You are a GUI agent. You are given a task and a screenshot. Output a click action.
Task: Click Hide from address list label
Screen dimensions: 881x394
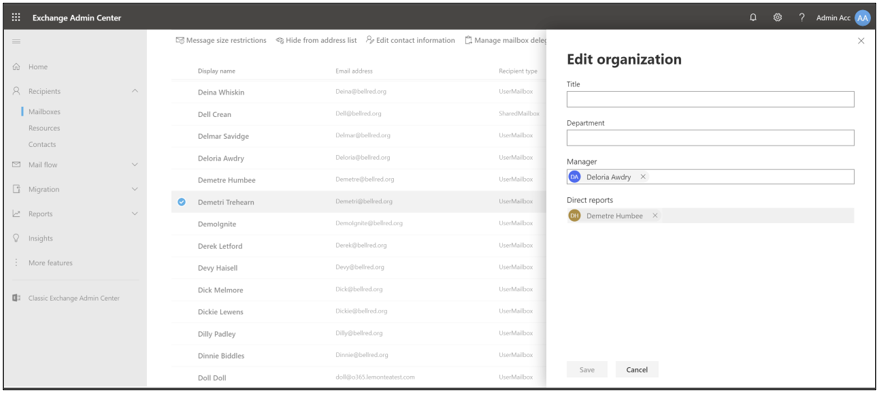click(321, 40)
